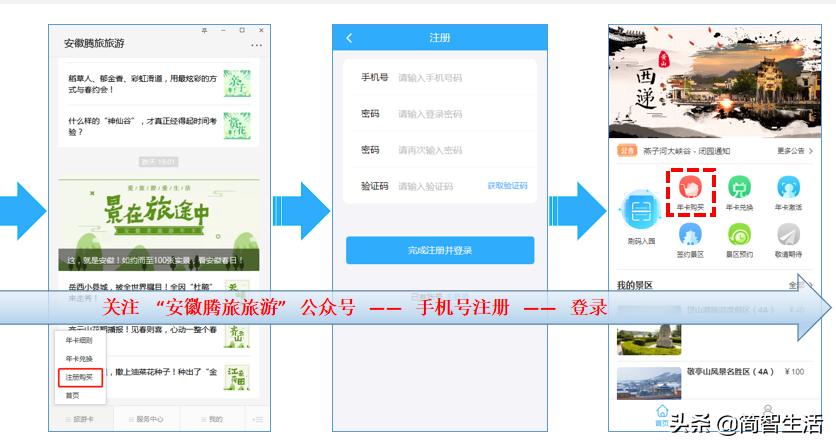Click the 赏花 article thumbnail

click(x=237, y=125)
